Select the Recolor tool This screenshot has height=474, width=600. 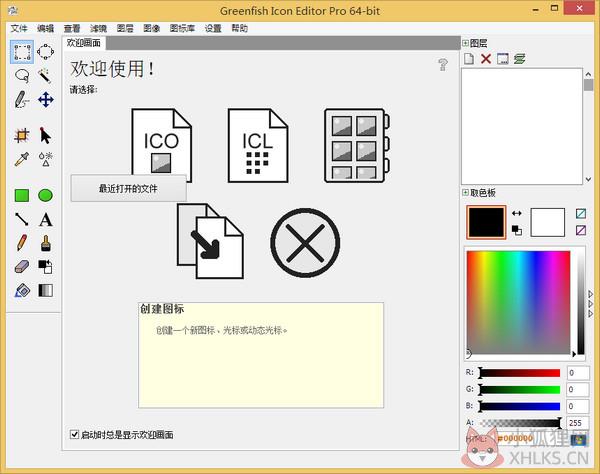[46, 267]
